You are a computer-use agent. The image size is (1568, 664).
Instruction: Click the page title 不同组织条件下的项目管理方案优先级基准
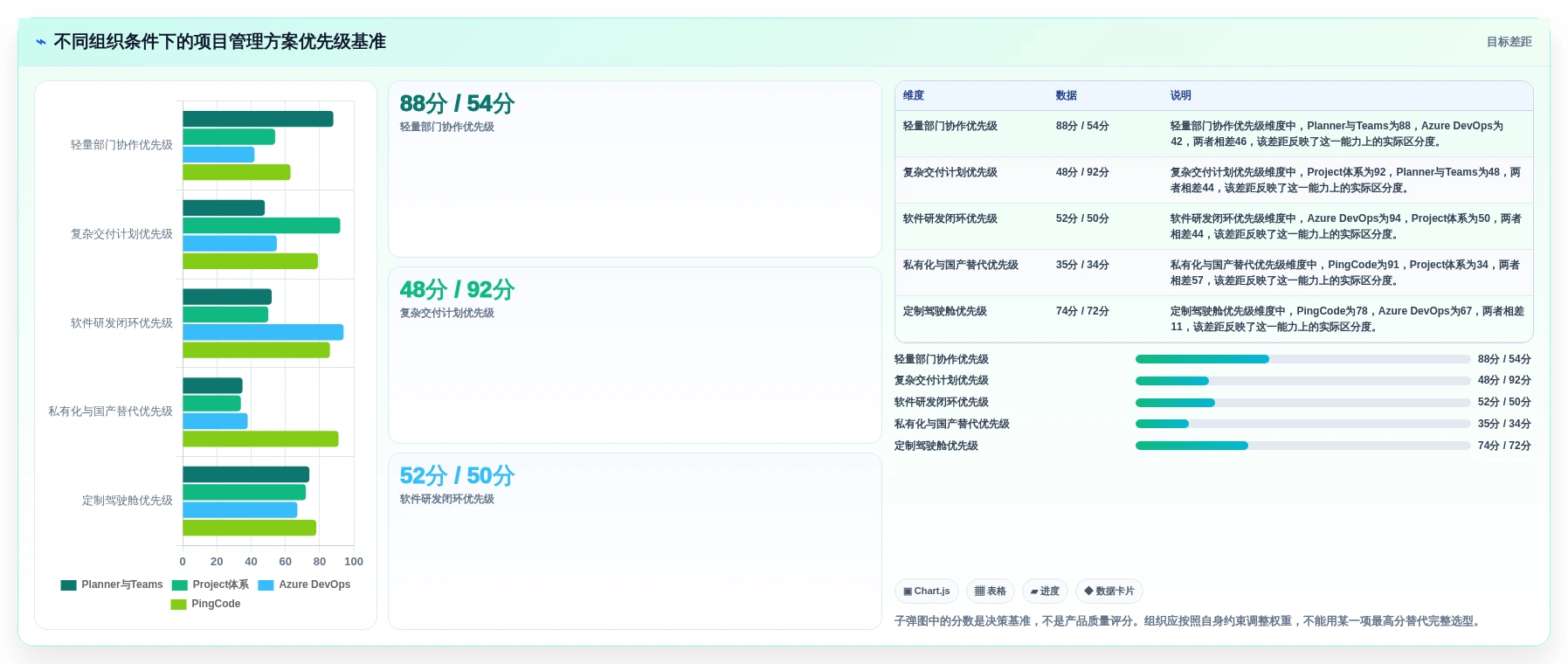[x=219, y=42]
